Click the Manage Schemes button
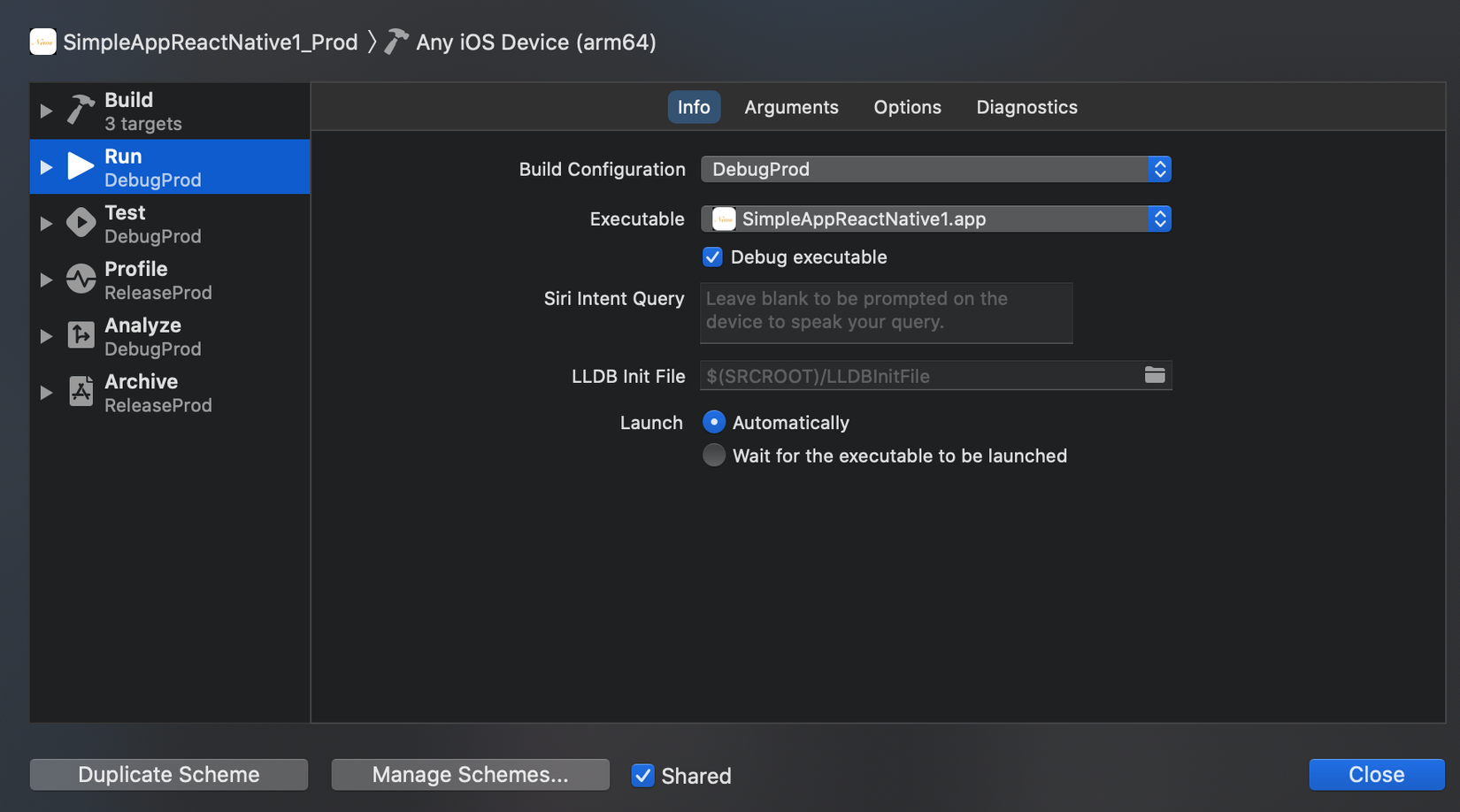This screenshot has width=1460, height=812. (x=470, y=774)
